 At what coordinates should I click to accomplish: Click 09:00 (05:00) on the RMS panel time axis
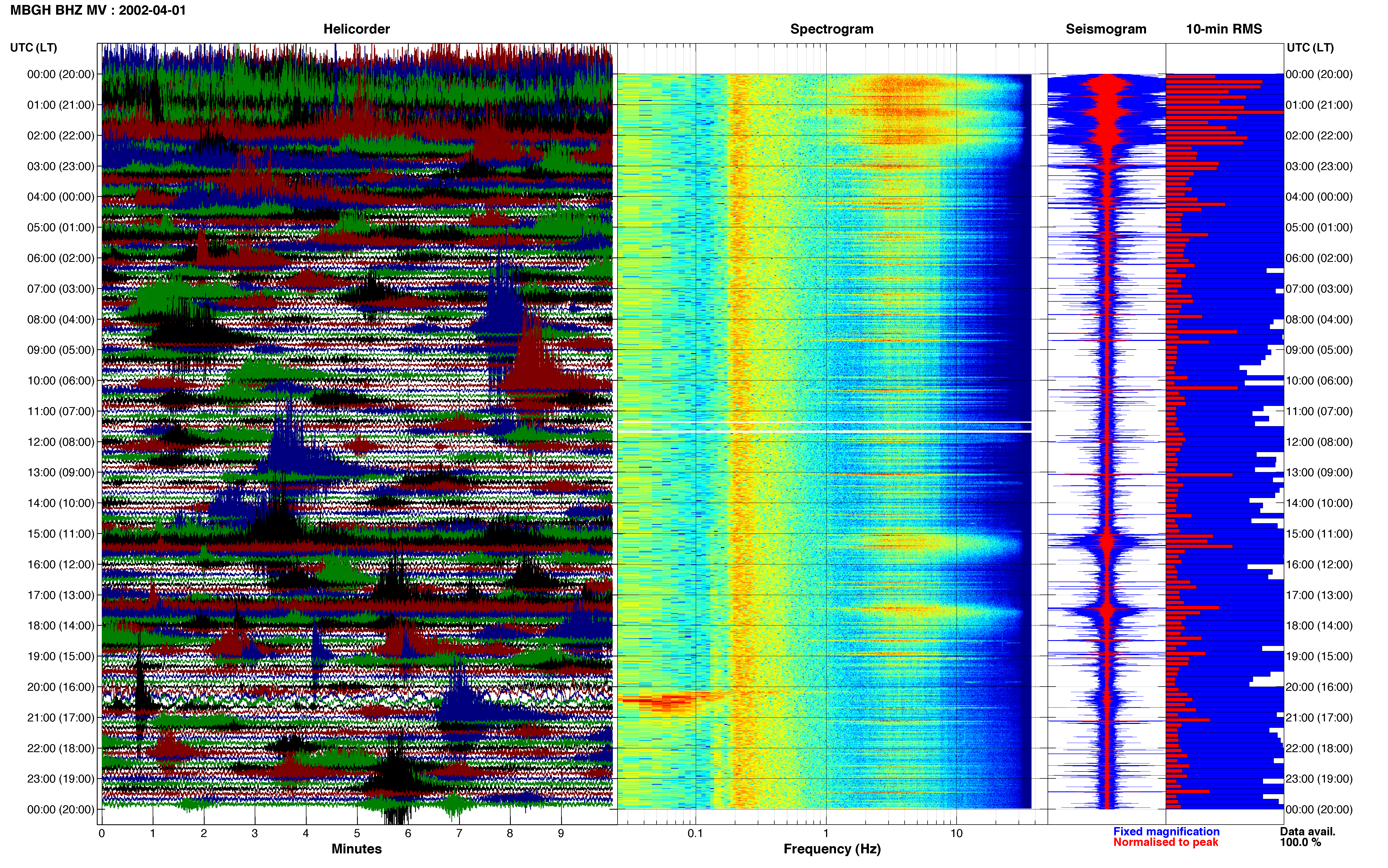click(1319, 350)
